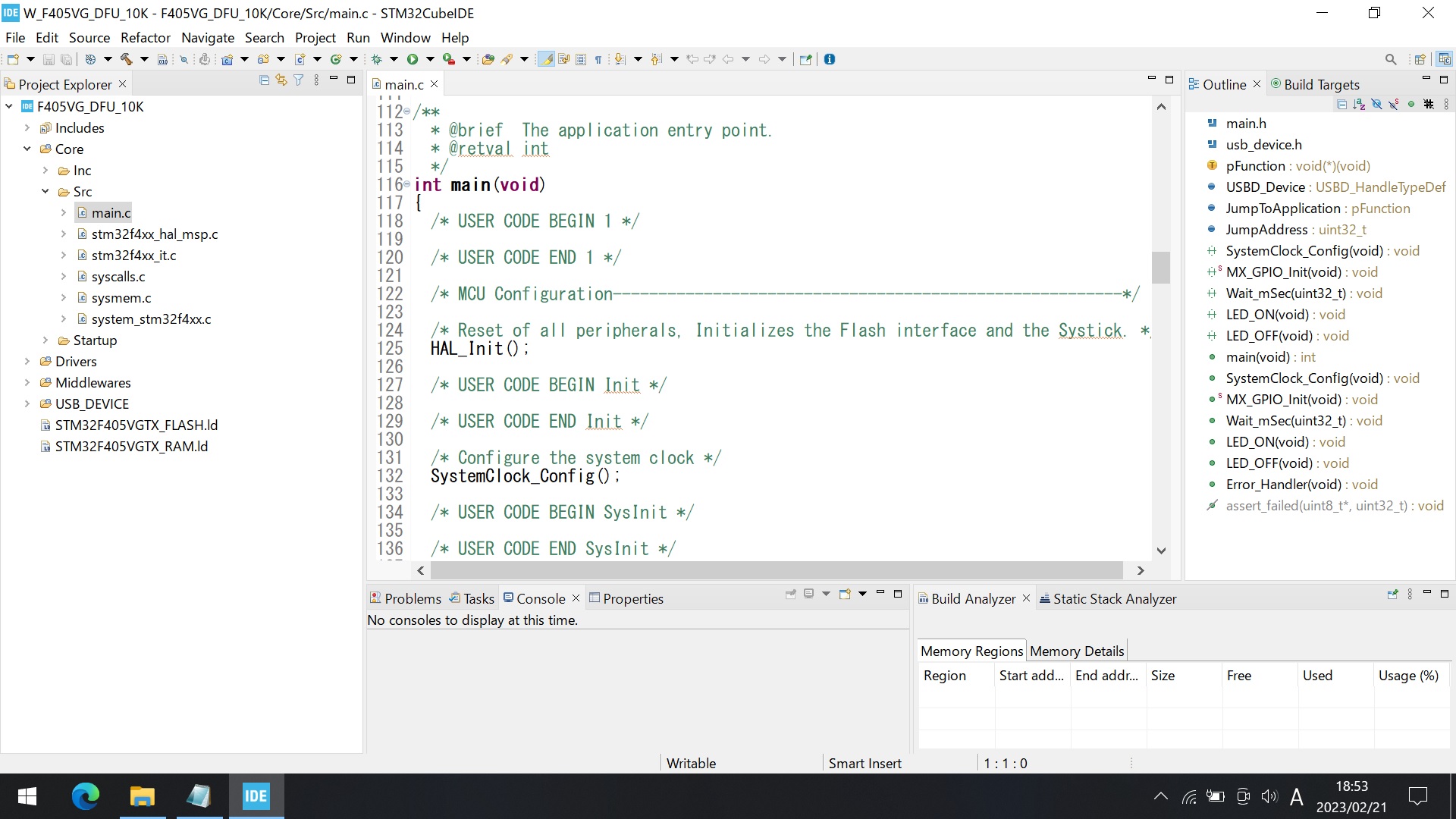This screenshot has width=1456, height=819.
Task: Toggle Show Whitespace Characters pilcrow
Action: point(598,59)
